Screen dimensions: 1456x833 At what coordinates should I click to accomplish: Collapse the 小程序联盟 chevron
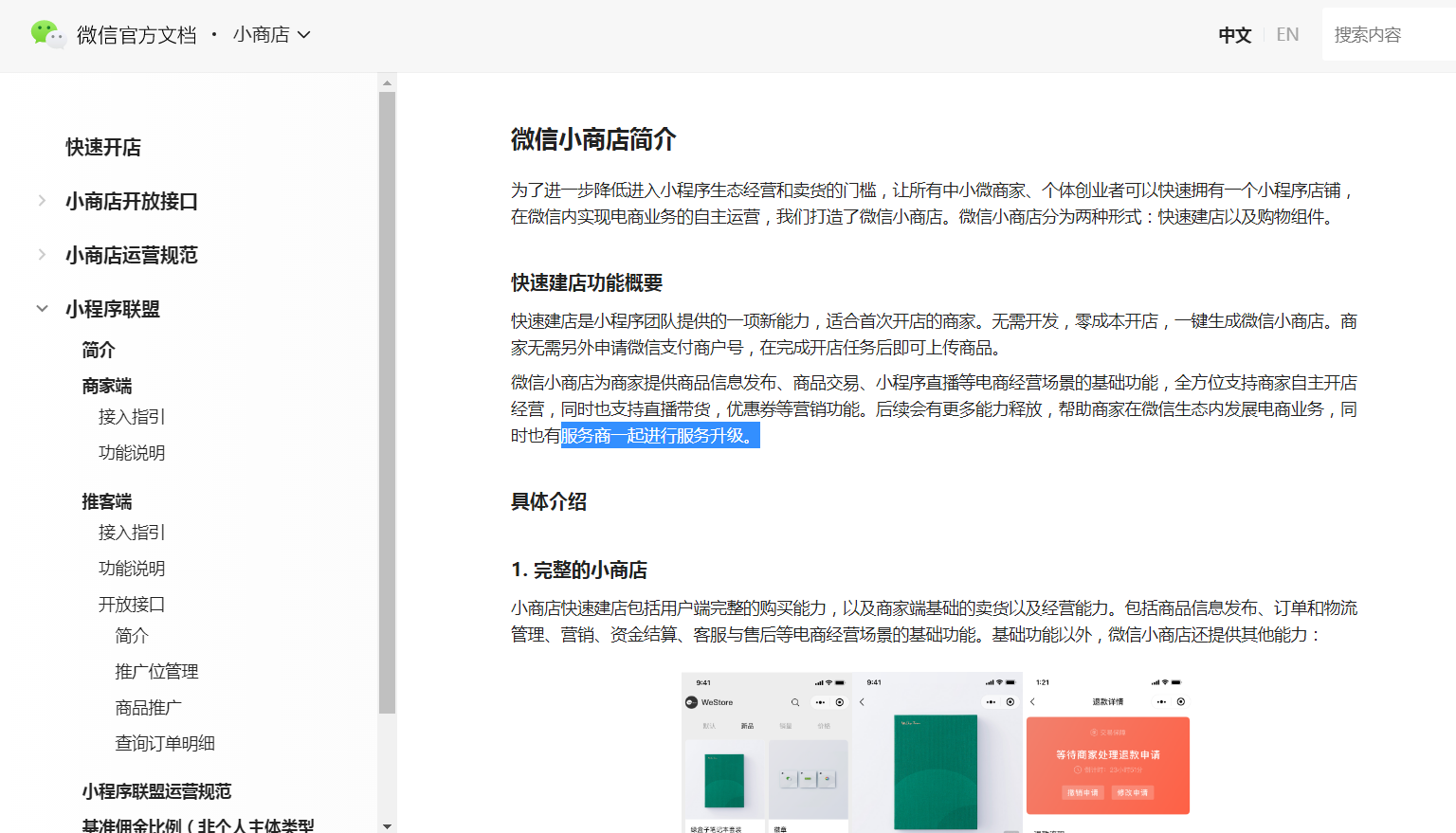pyautogui.click(x=42, y=309)
